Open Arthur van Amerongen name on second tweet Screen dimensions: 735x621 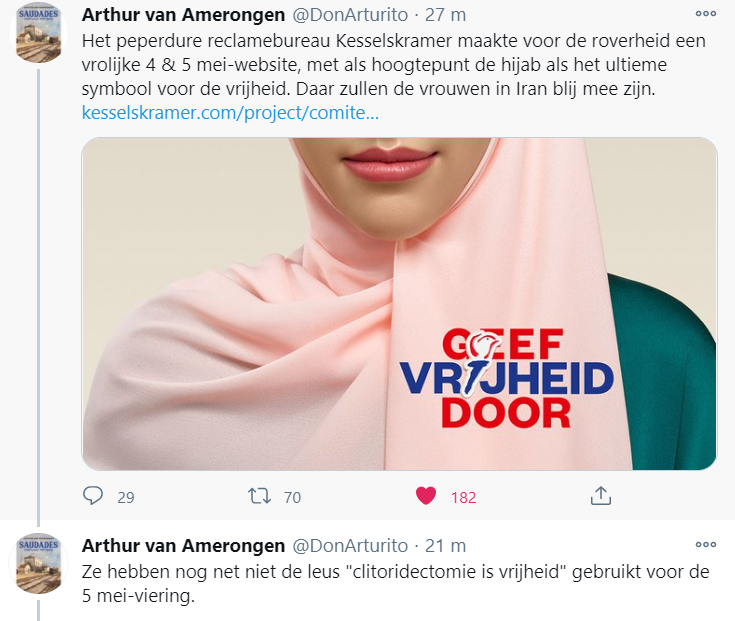[183, 546]
